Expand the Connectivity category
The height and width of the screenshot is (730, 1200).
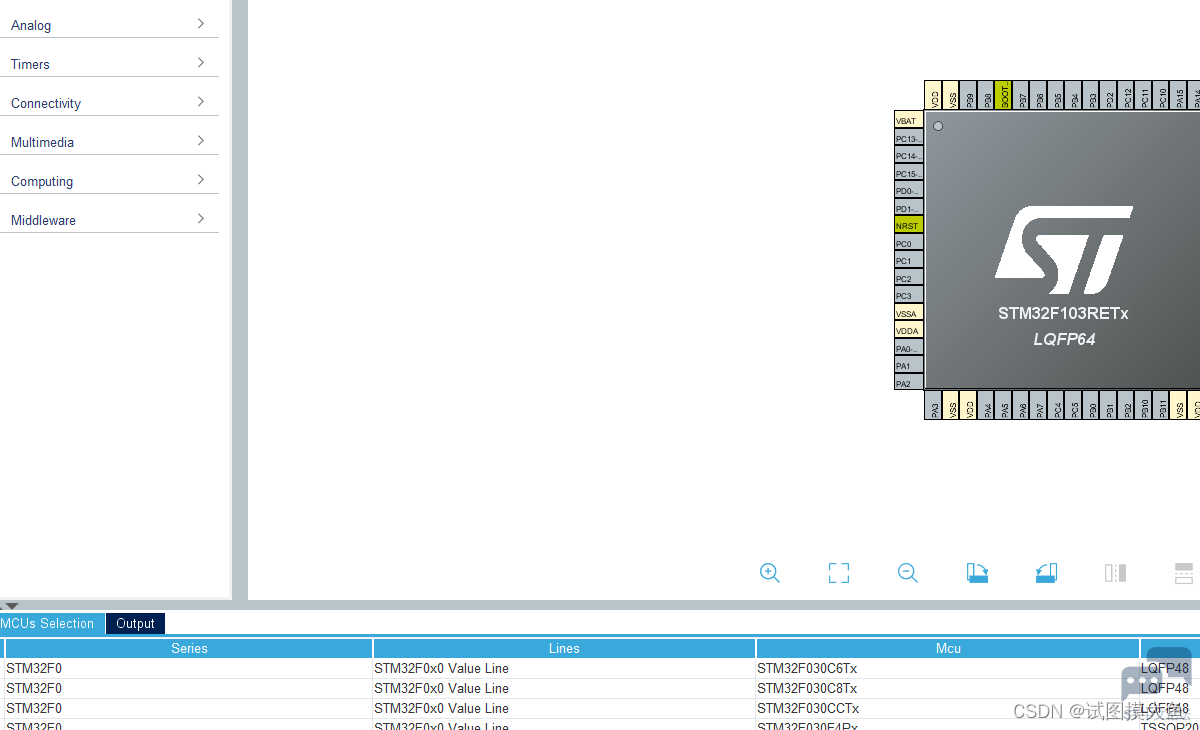109,103
